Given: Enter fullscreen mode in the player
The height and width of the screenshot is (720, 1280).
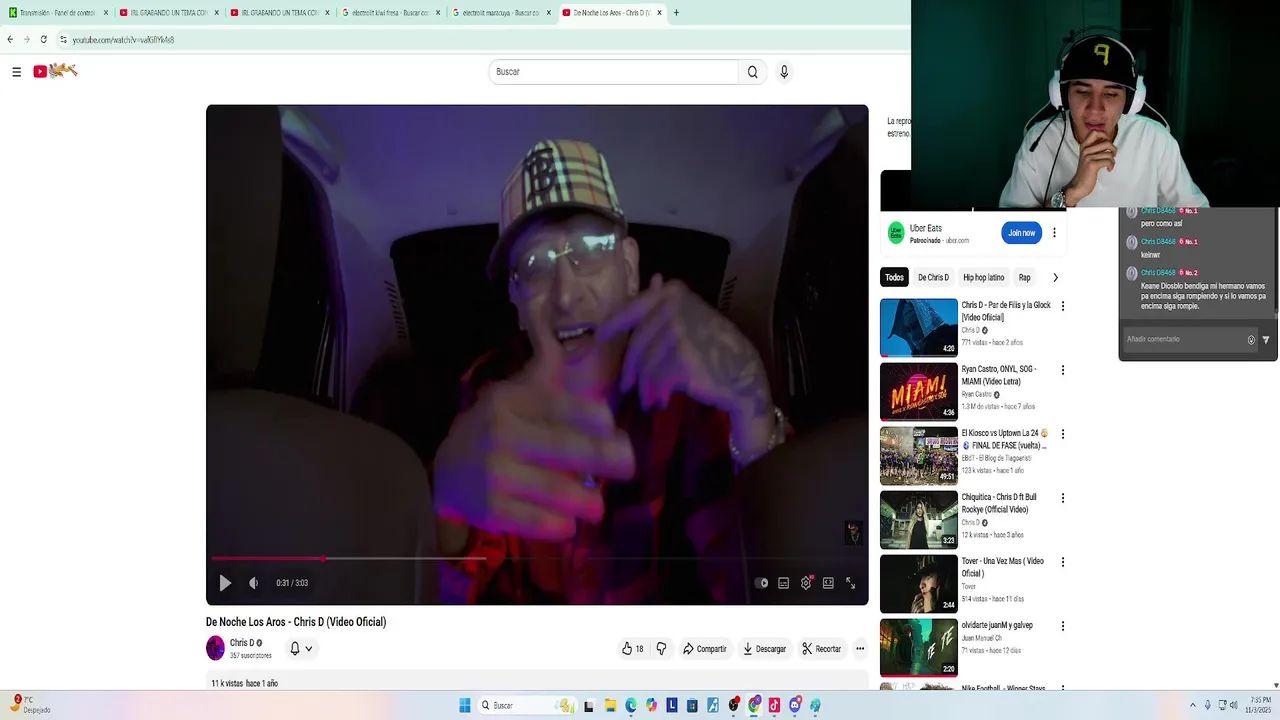Looking at the screenshot, I should point(851,583).
